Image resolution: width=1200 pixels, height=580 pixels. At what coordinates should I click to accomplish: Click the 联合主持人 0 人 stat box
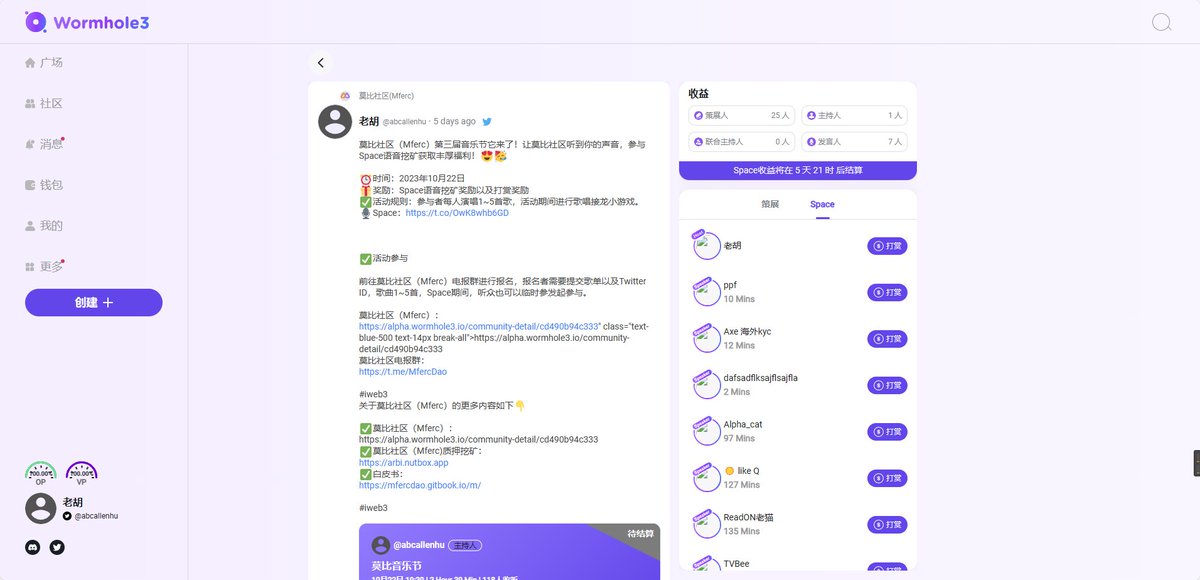tap(742, 141)
